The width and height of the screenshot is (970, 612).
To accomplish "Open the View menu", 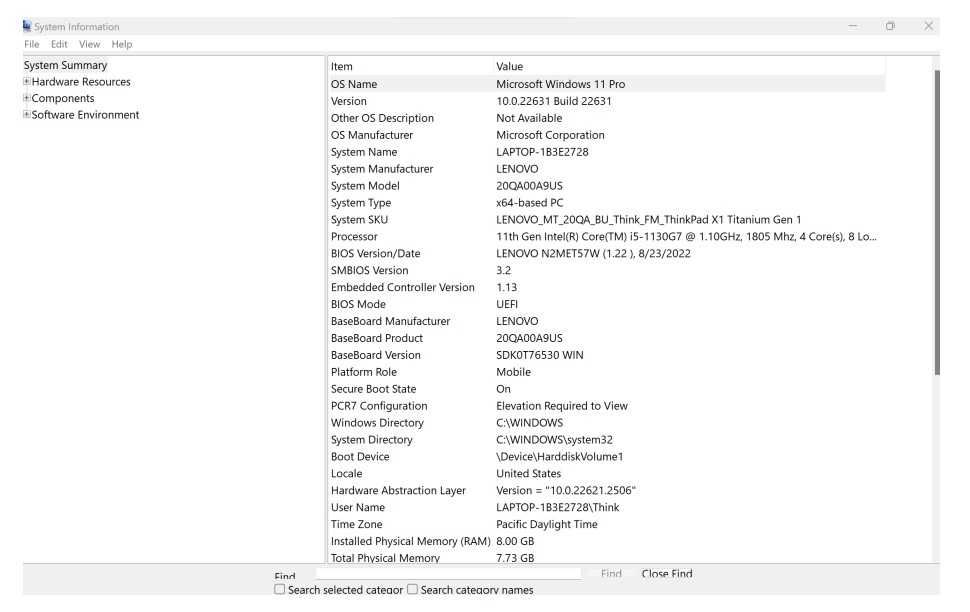I will click(x=89, y=45).
